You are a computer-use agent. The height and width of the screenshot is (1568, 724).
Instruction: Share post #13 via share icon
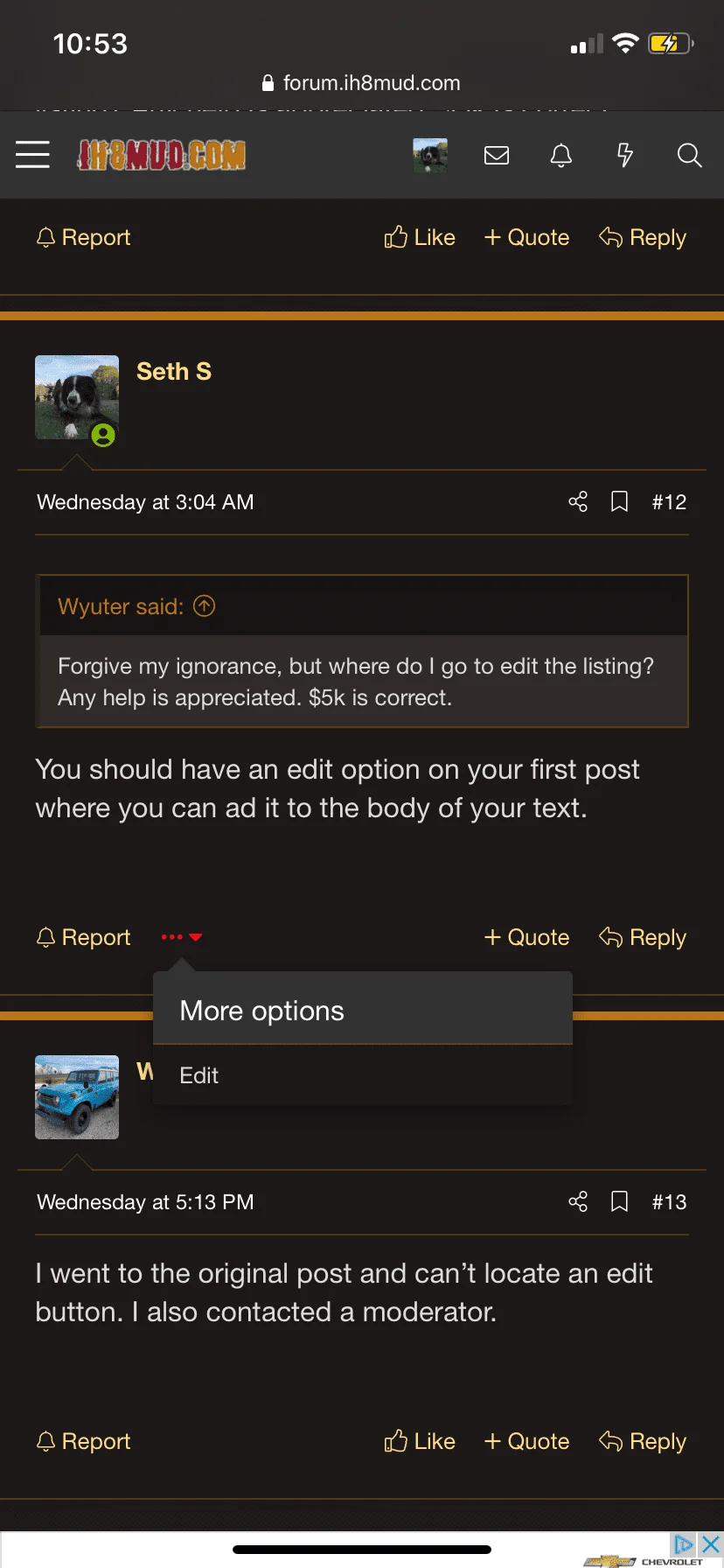(x=578, y=1201)
